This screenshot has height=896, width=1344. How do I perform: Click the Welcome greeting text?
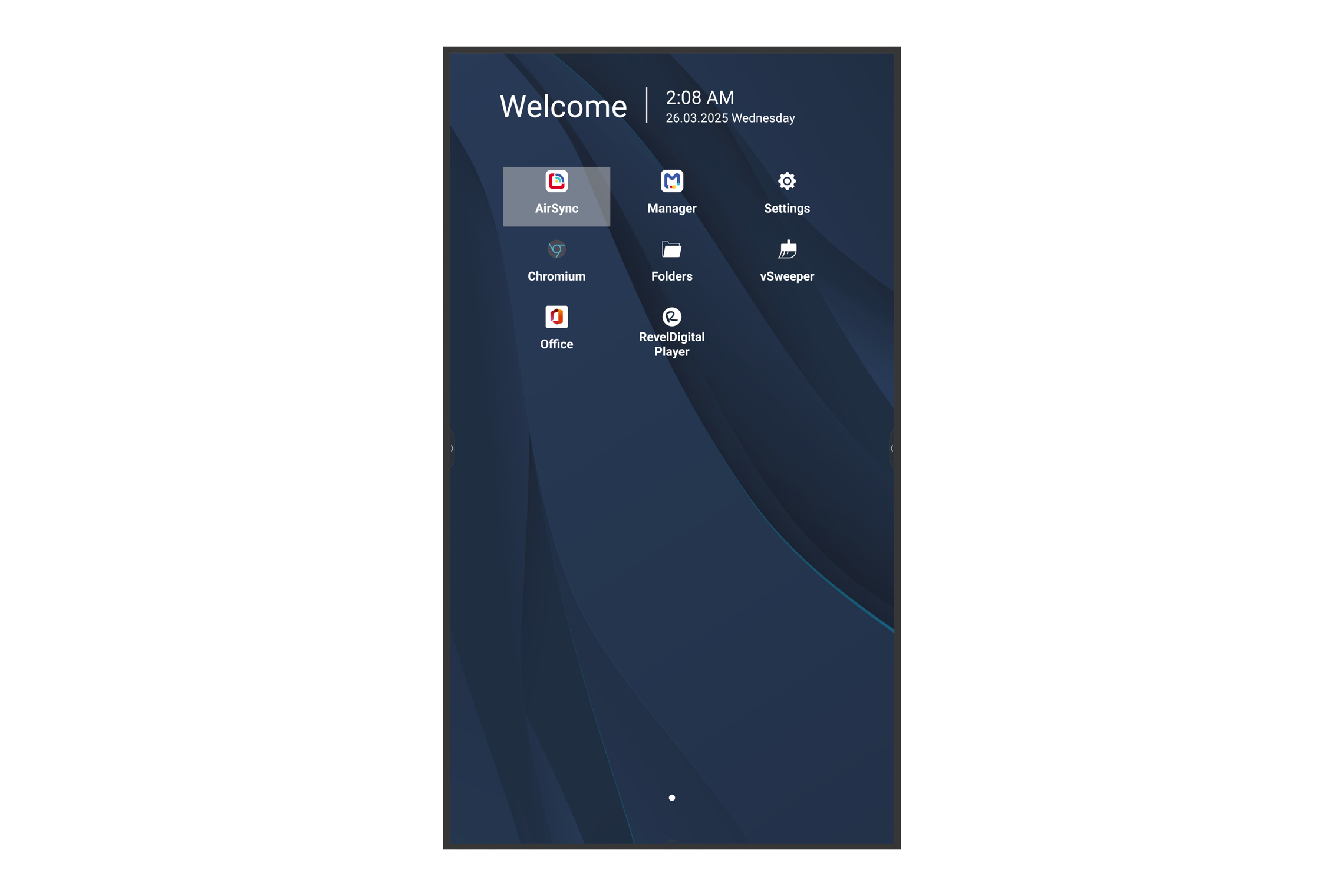point(564,106)
